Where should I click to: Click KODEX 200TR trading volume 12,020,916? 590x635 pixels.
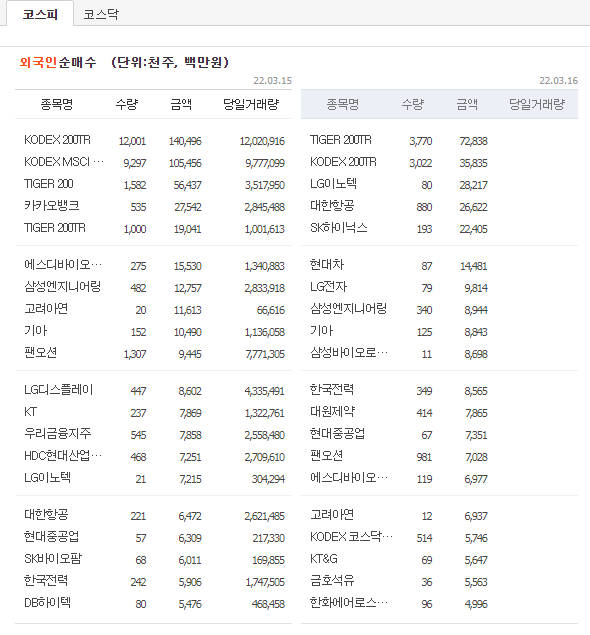pos(262,141)
